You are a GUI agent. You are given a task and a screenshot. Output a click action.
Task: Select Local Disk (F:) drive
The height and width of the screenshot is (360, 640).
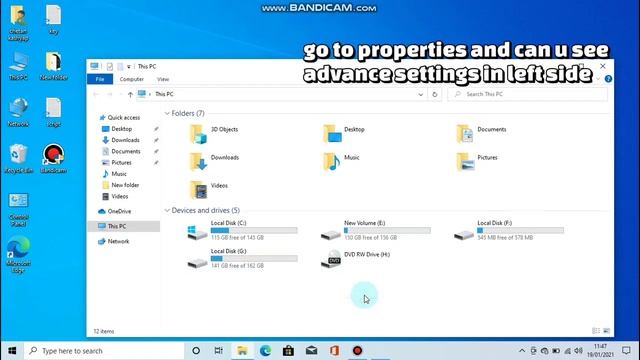pos(509,230)
